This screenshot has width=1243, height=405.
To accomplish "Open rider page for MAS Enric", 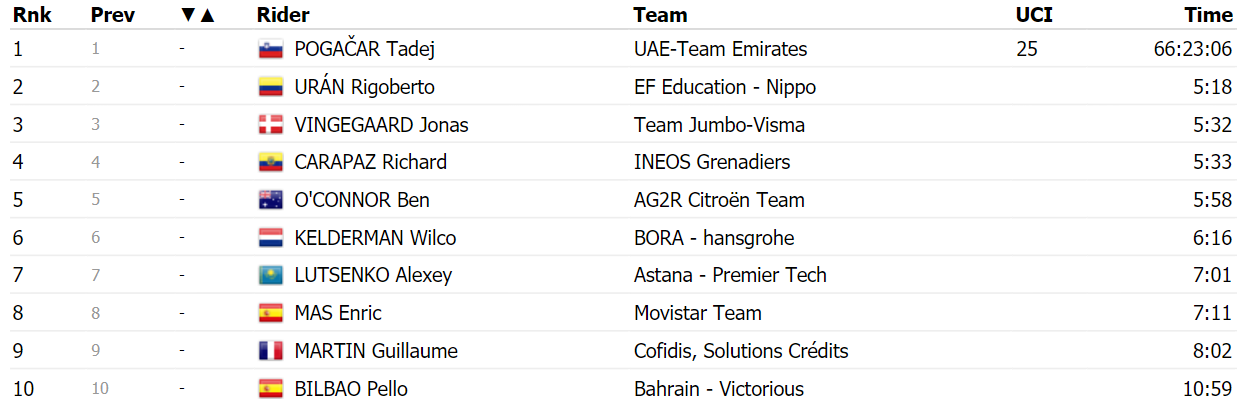I will (x=338, y=313).
